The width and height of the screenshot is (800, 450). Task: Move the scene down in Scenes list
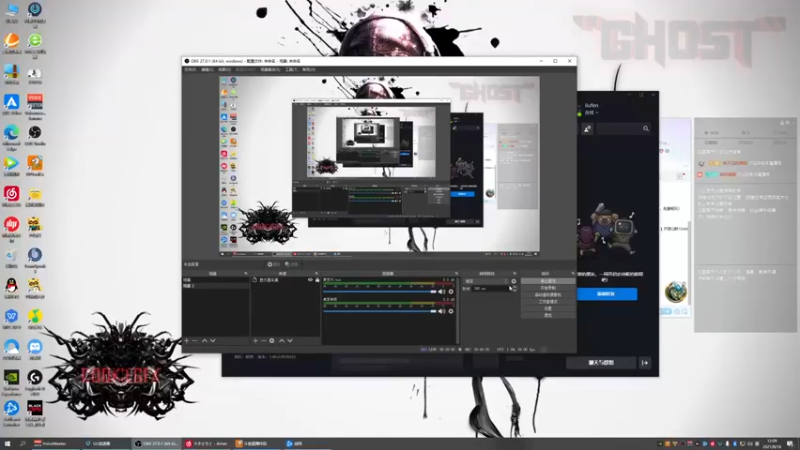pyautogui.click(x=213, y=340)
